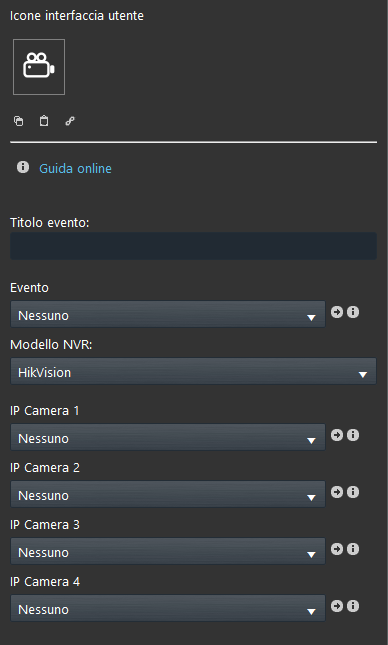
Task: Click the camera interface icon thumbnail
Action: point(39,67)
